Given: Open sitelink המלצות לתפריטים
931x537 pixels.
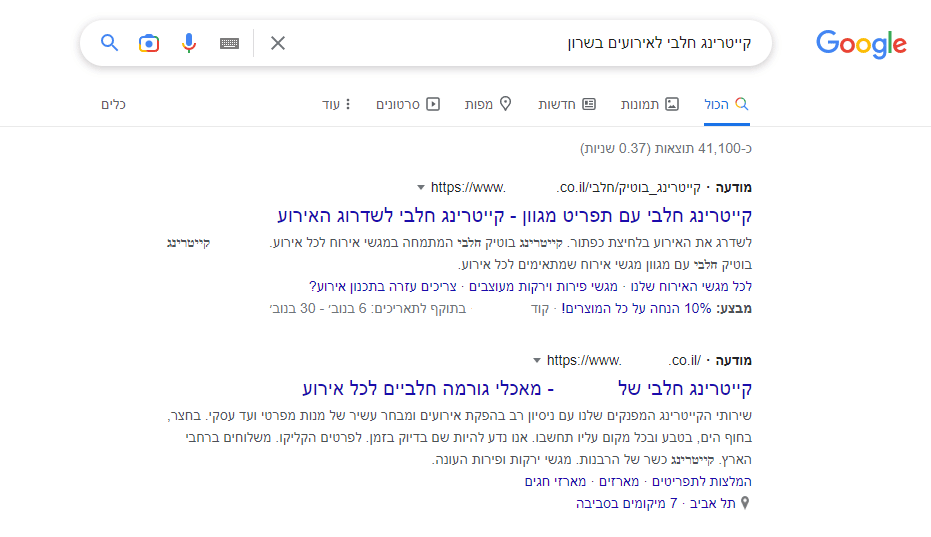Looking at the screenshot, I should pos(702,481).
